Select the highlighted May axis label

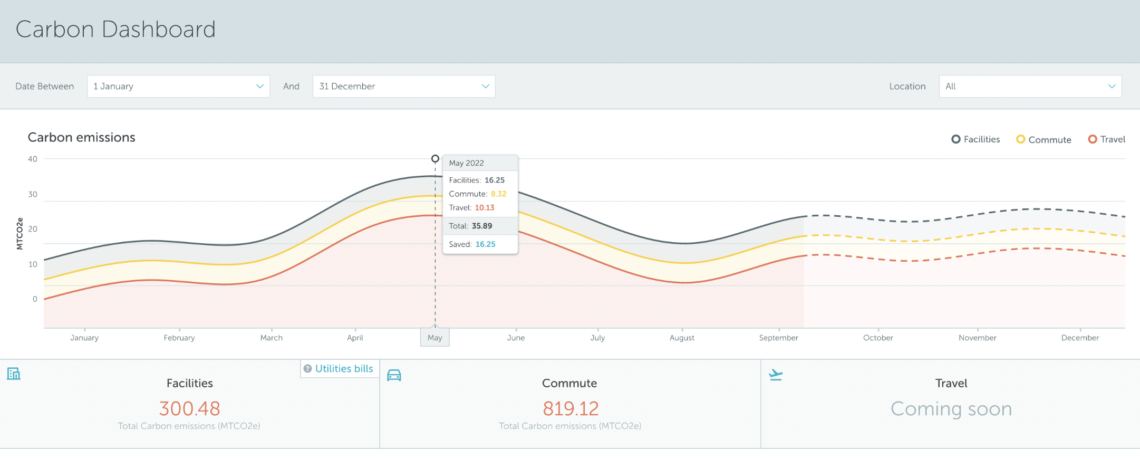(x=435, y=337)
